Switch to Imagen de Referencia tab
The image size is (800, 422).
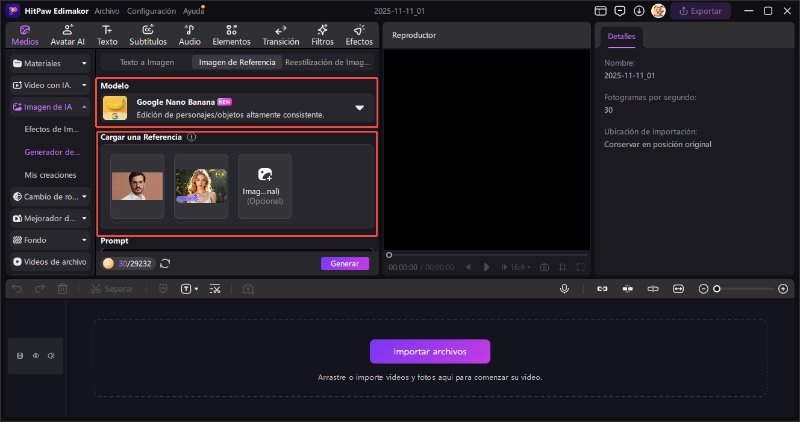pos(237,62)
